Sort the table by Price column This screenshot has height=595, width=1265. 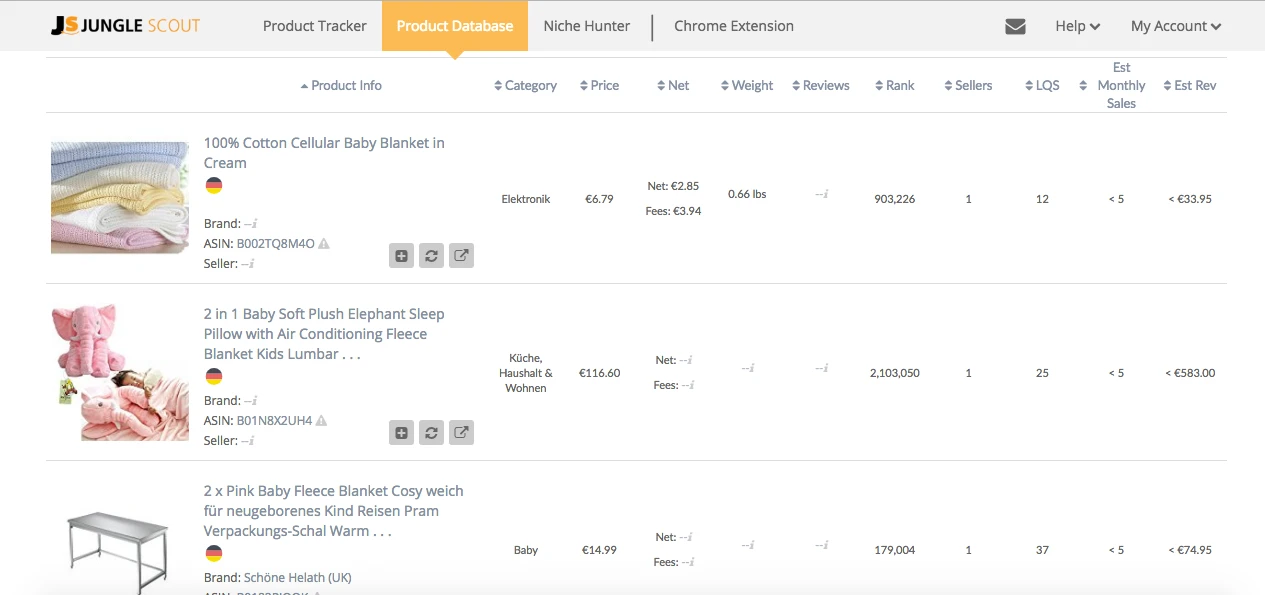pos(599,85)
